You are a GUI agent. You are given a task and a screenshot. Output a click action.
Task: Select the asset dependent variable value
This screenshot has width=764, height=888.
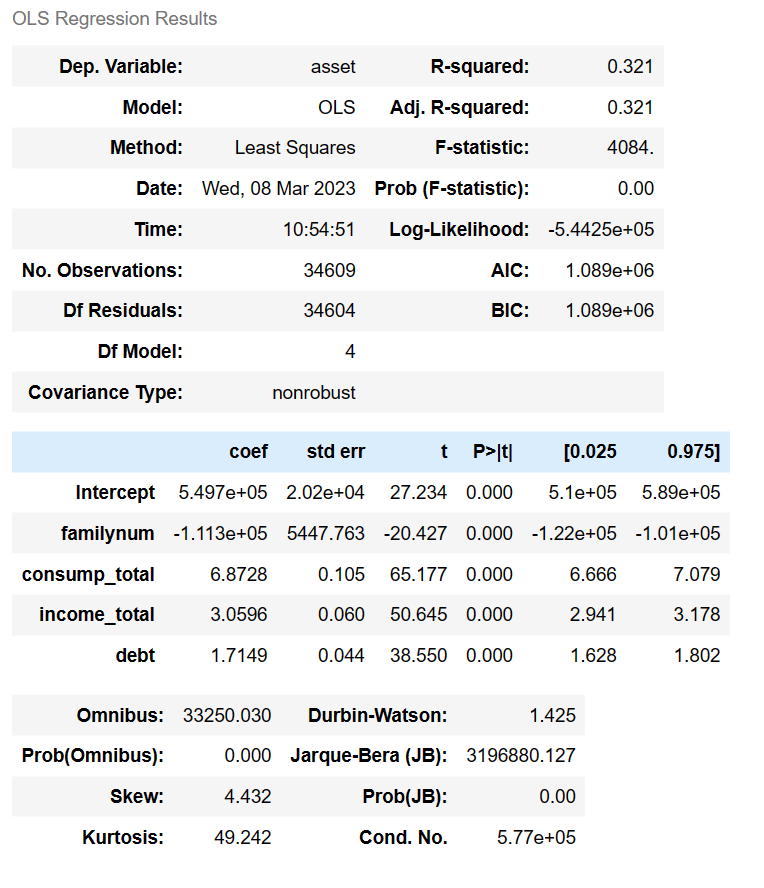(x=333, y=67)
